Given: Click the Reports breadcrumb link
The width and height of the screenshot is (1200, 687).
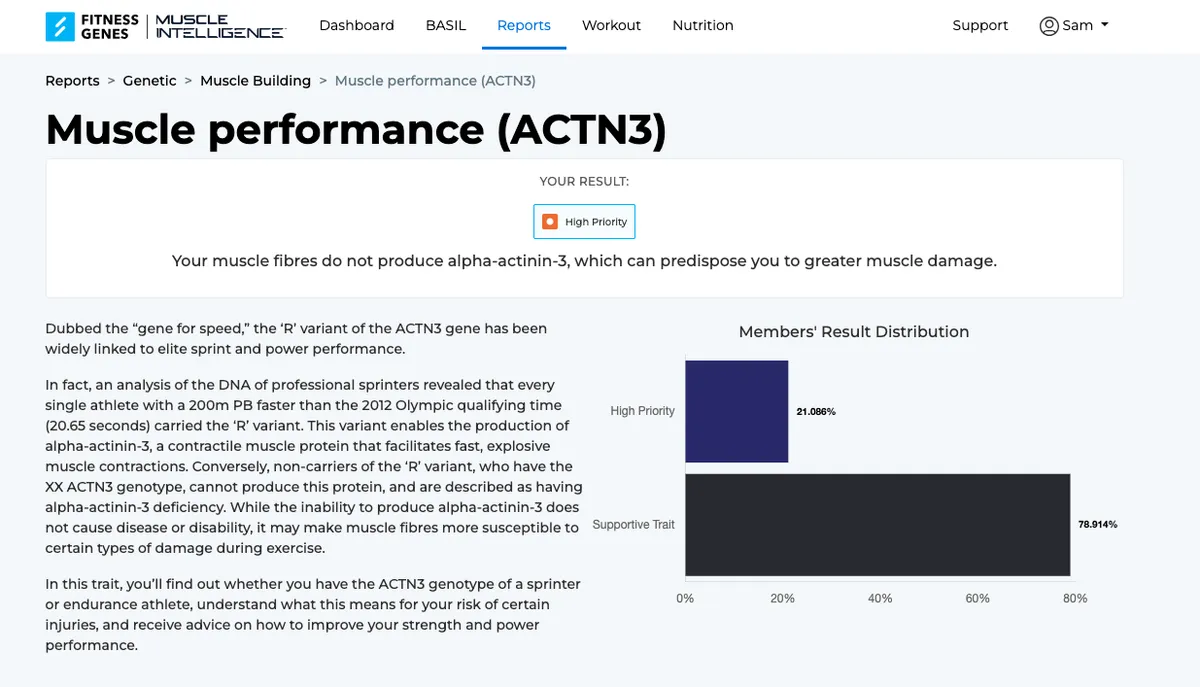Looking at the screenshot, I should pos(72,81).
